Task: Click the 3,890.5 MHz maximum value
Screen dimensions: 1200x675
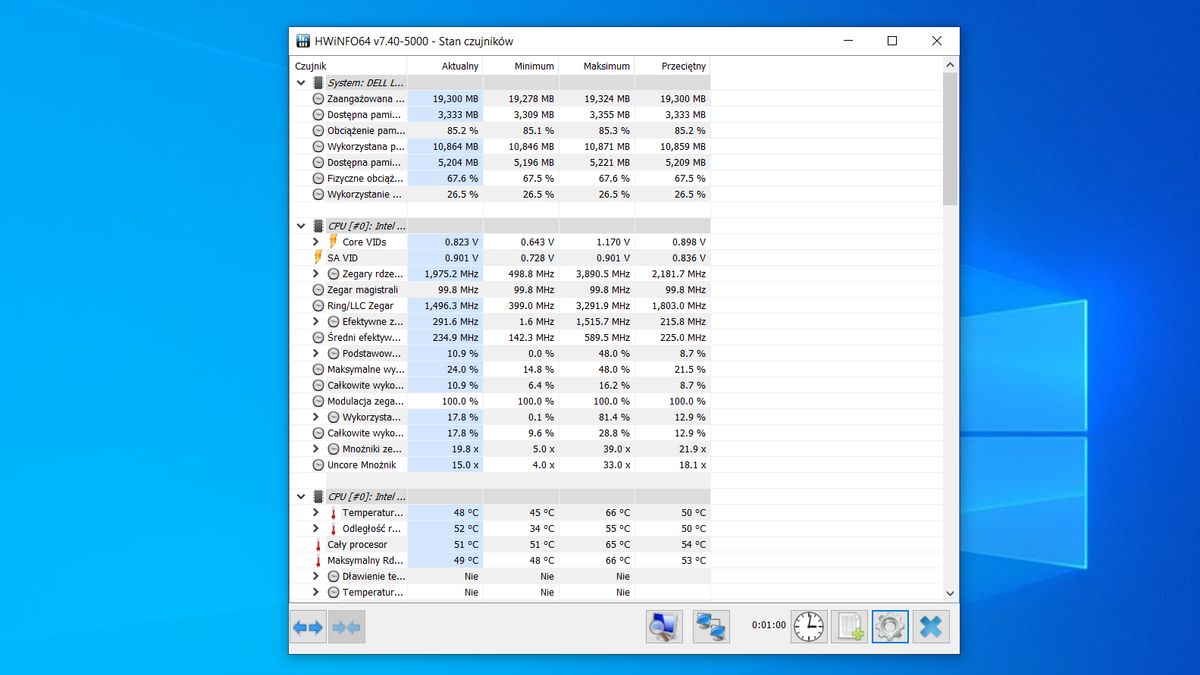Action: [x=603, y=274]
